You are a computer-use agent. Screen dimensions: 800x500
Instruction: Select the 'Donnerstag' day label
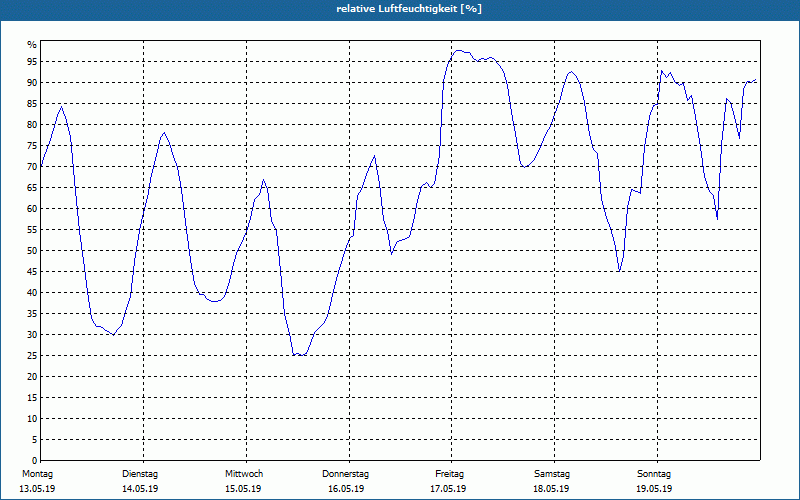click(345, 474)
